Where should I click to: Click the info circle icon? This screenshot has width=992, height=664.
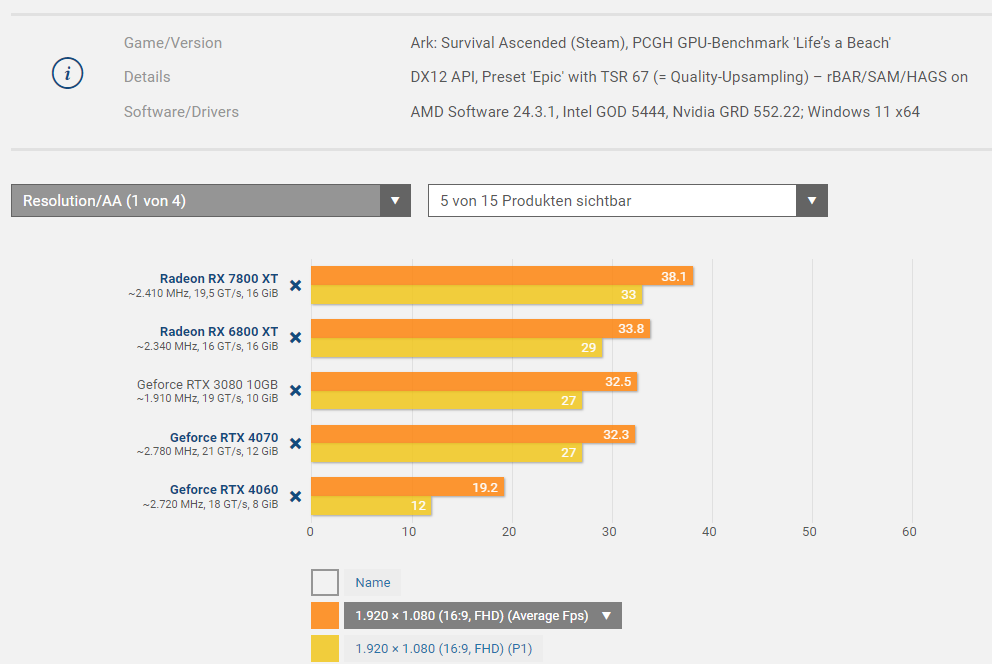(x=68, y=73)
